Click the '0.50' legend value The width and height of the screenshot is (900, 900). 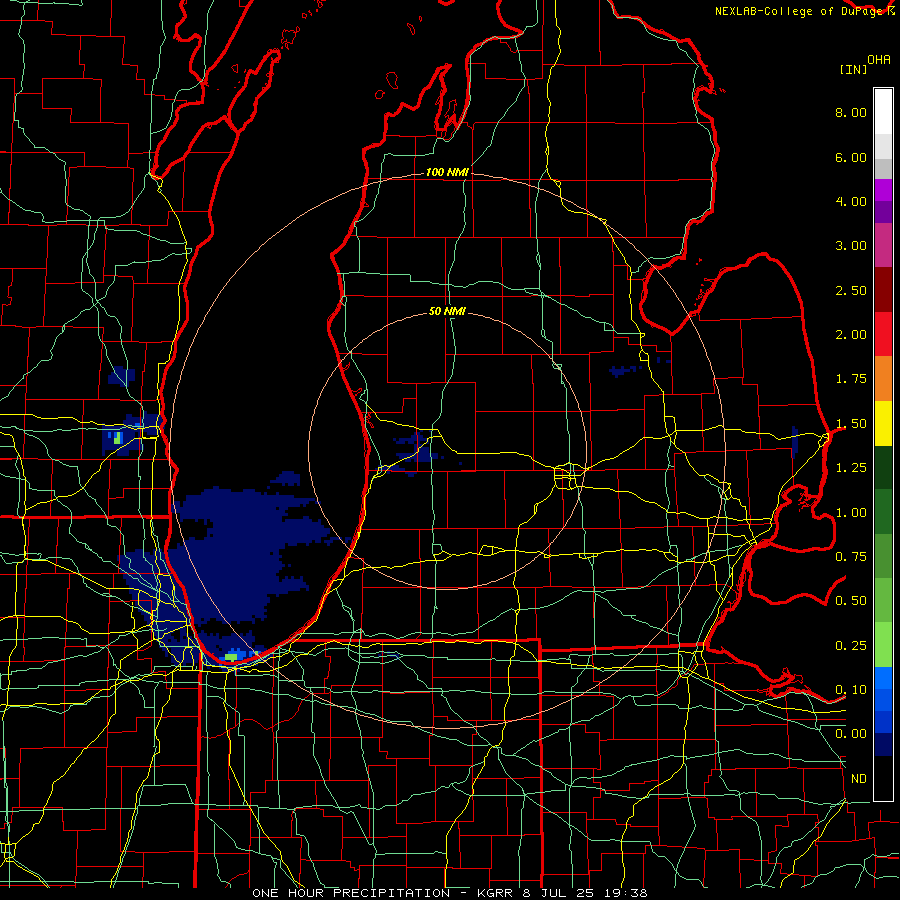(x=851, y=601)
